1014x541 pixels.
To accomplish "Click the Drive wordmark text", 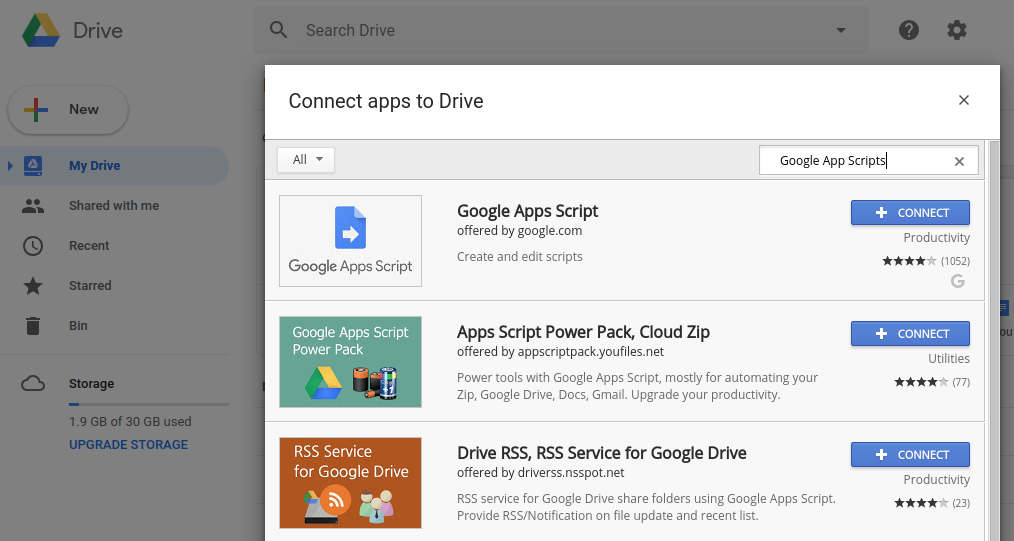I will tap(98, 30).
